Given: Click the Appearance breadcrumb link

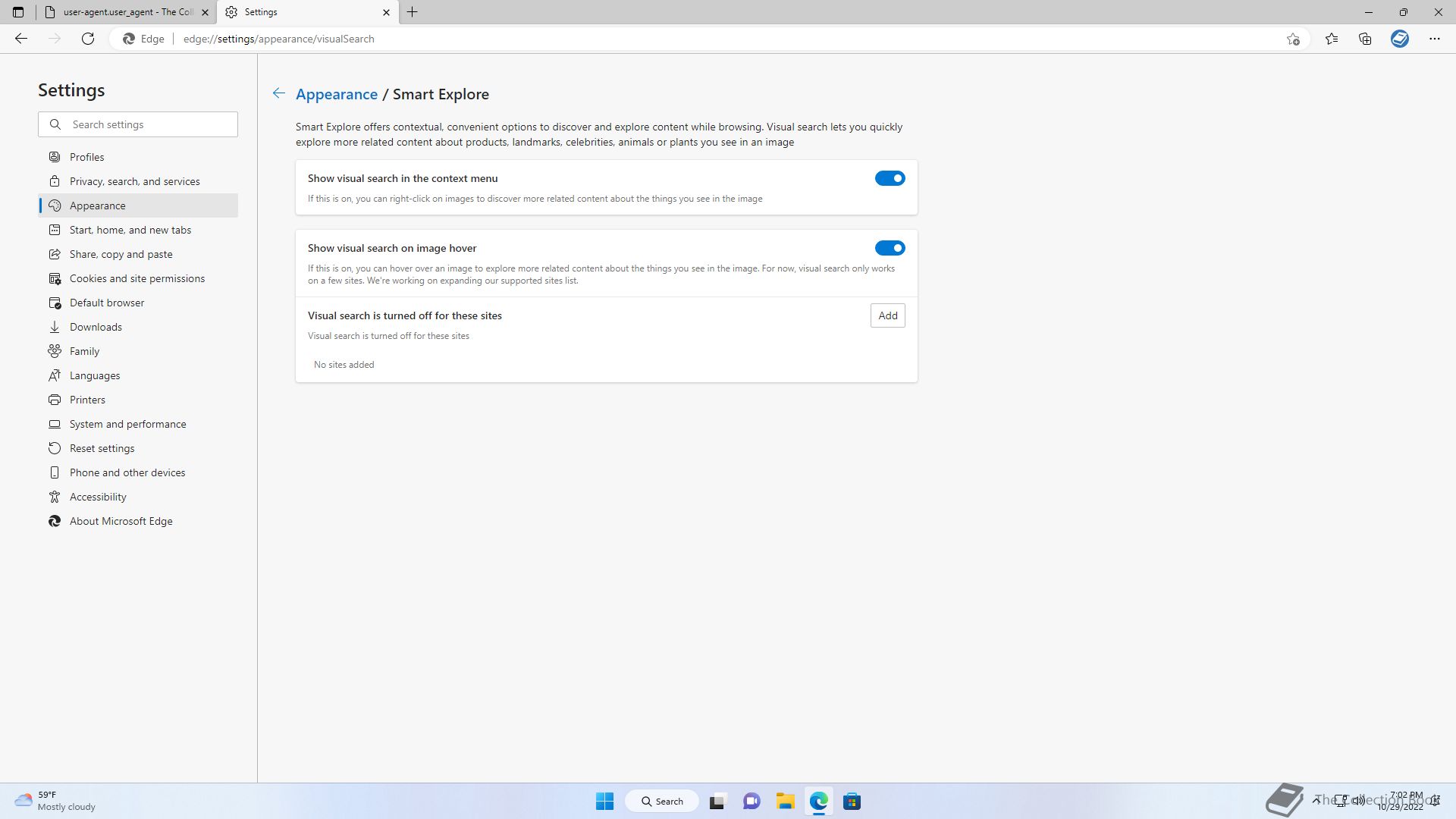Looking at the screenshot, I should (x=337, y=94).
